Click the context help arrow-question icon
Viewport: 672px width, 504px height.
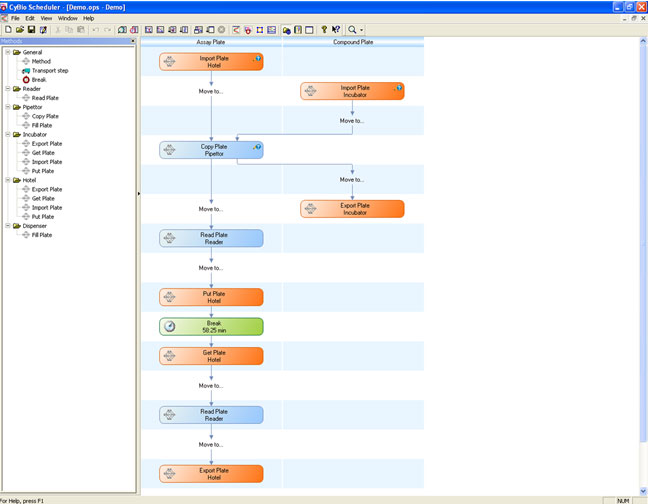click(x=336, y=30)
